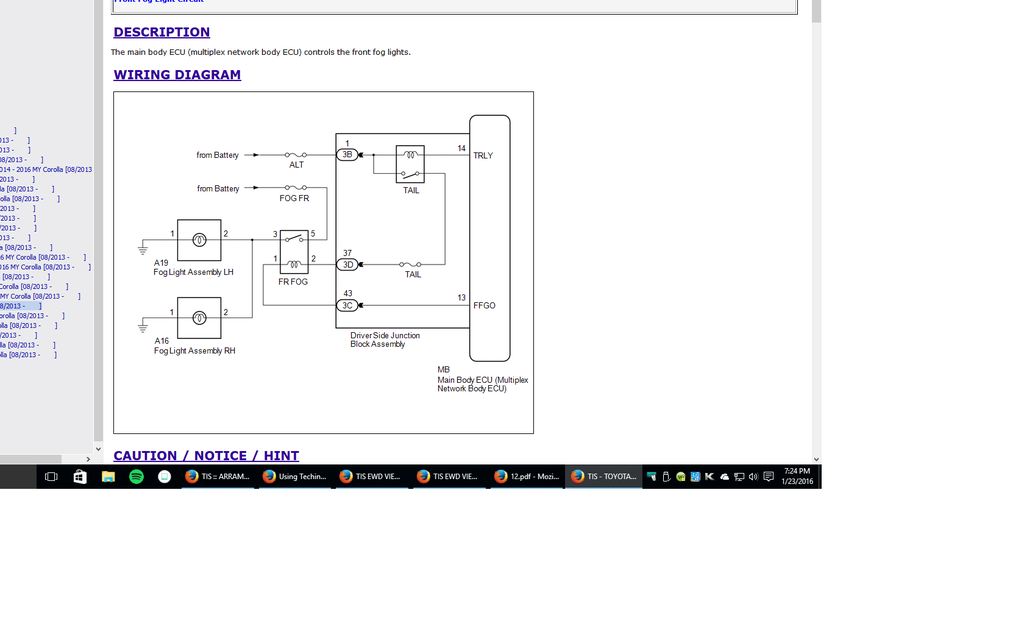Click TRLY label in the diagram
Screen dimensions: 1024x640
[x=483, y=155]
